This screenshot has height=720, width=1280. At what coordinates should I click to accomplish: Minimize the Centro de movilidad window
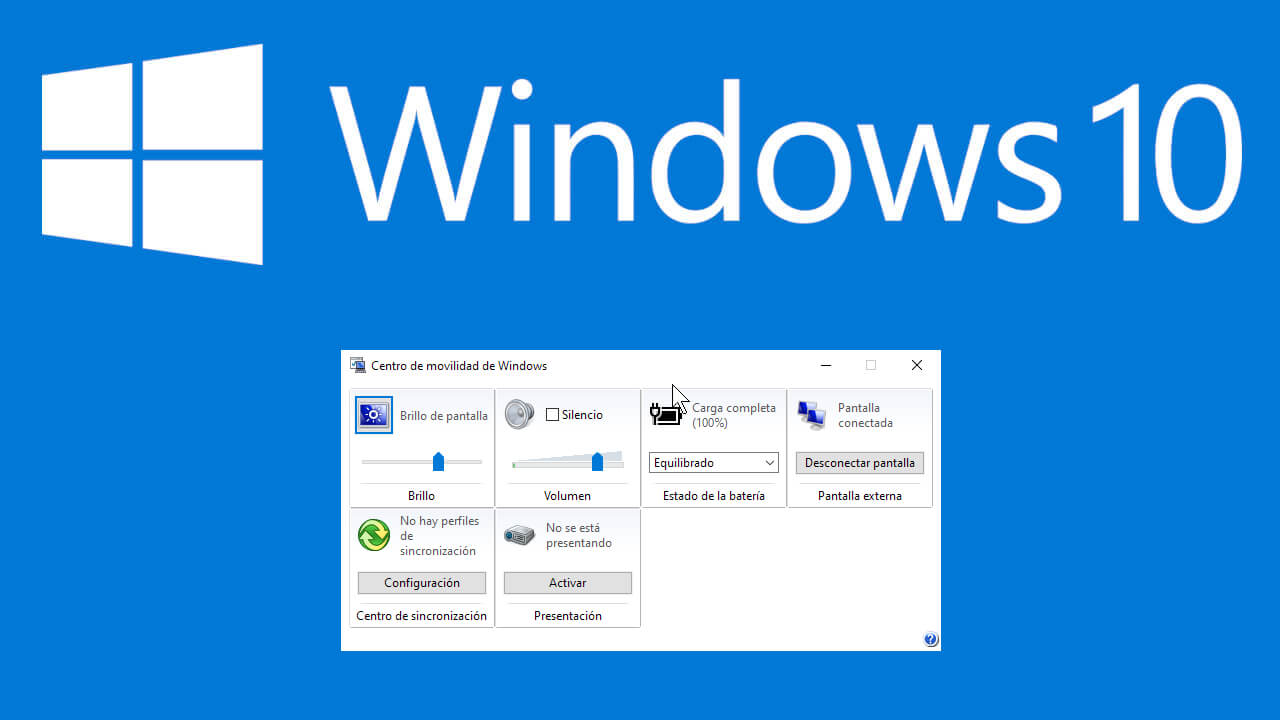[x=826, y=366]
